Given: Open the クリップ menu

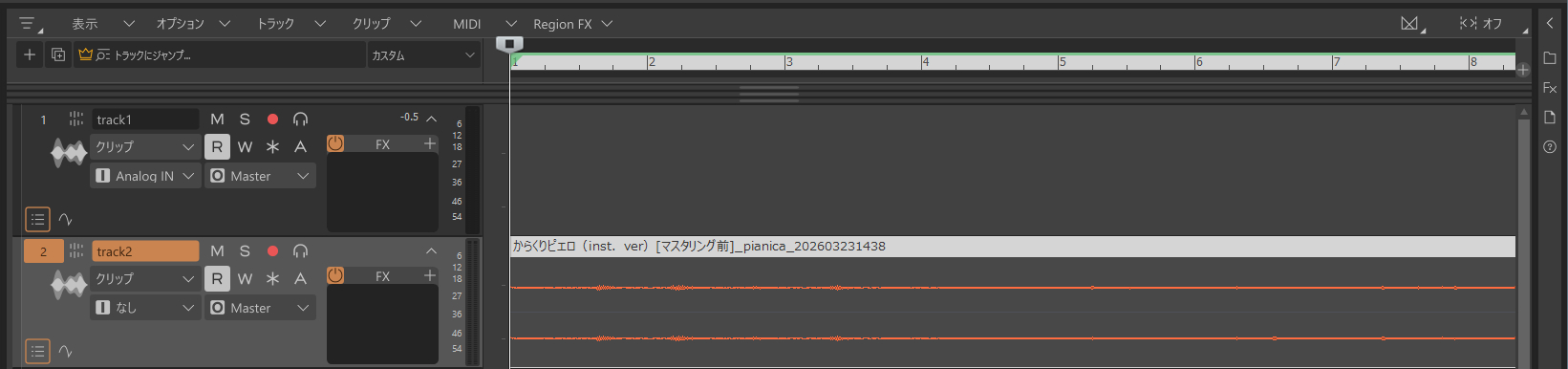Looking at the screenshot, I should [386, 23].
